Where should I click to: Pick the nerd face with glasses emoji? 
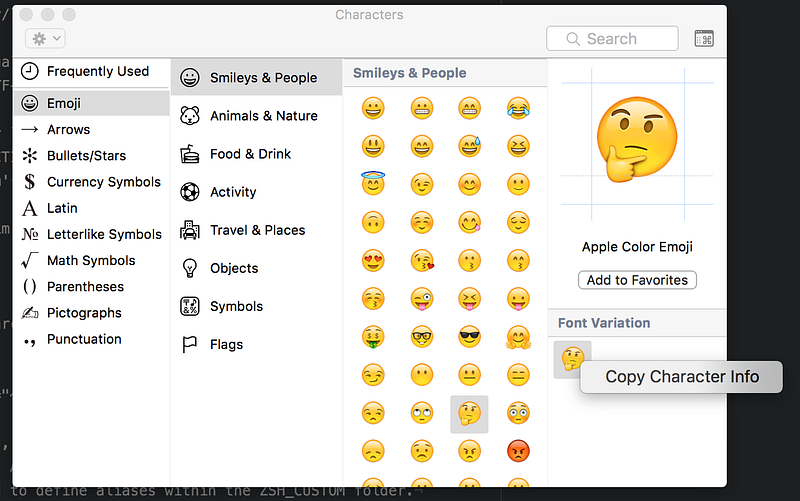click(421, 337)
